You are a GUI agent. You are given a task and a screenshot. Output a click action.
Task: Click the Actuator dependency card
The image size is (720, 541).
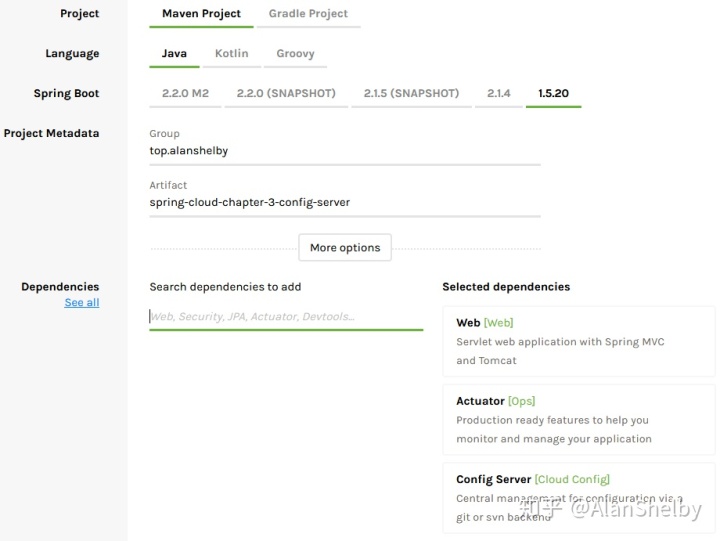point(579,419)
